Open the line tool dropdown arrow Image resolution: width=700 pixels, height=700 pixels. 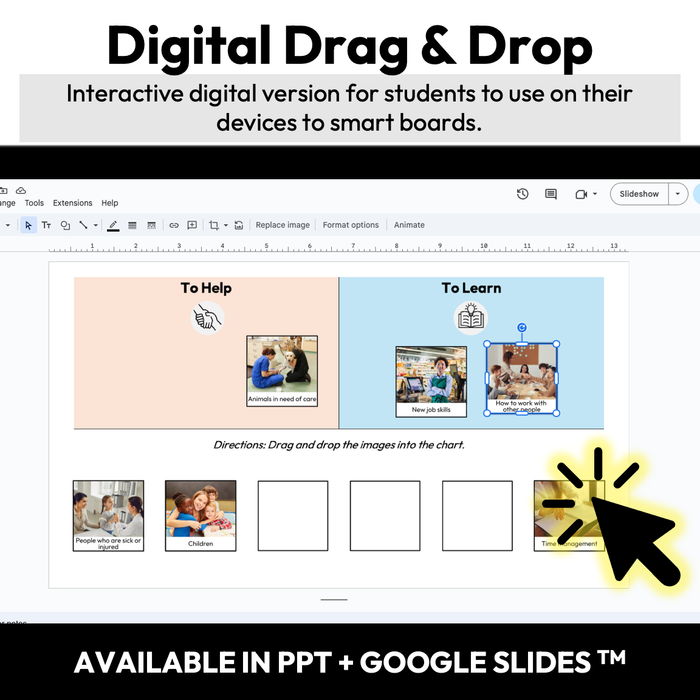pyautogui.click(x=96, y=225)
